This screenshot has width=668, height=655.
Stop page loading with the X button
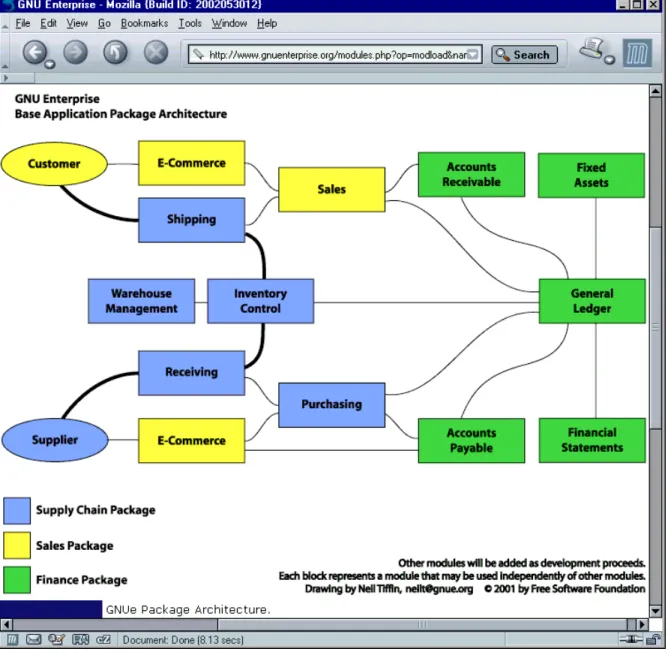click(x=155, y=52)
